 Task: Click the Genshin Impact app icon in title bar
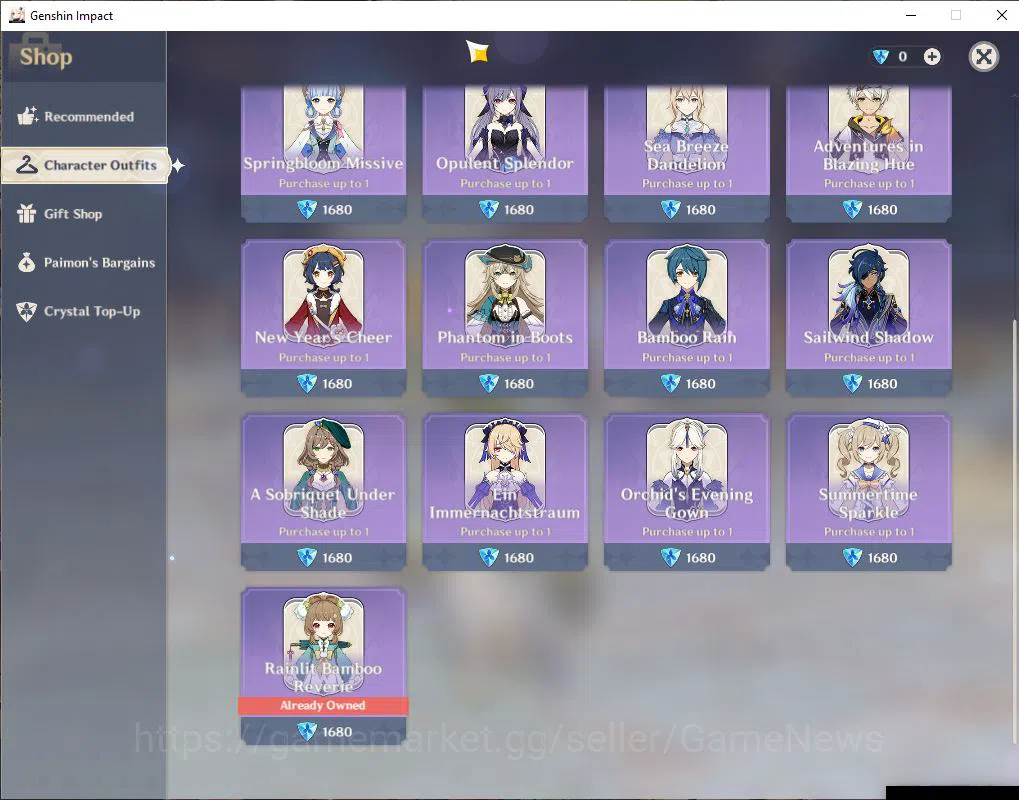tap(17, 15)
